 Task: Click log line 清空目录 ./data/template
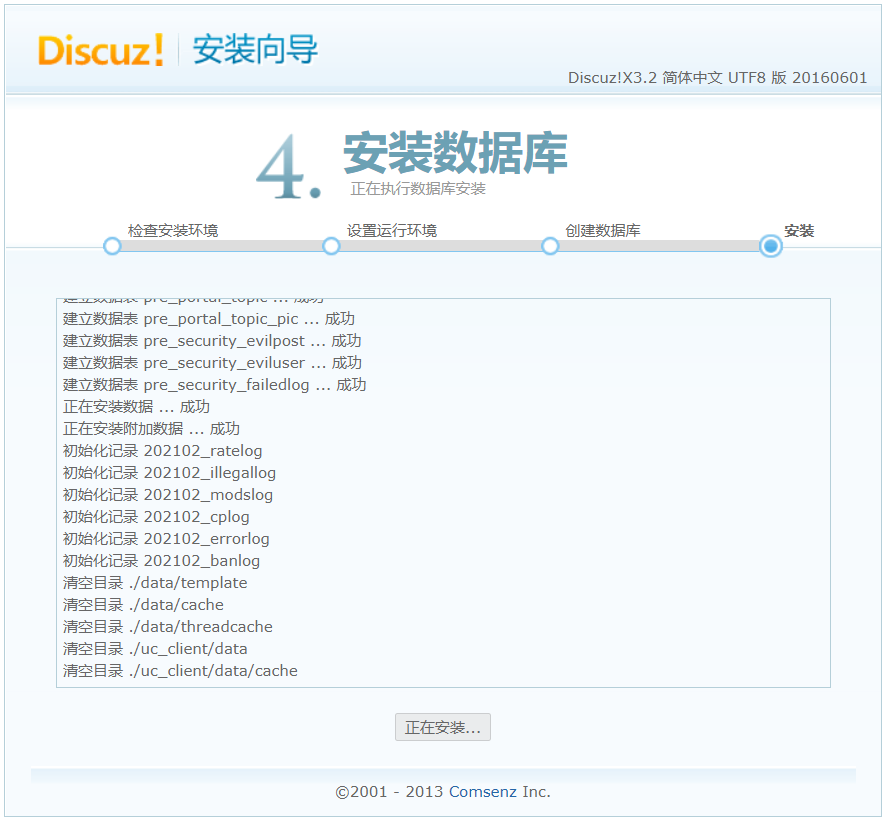155,583
